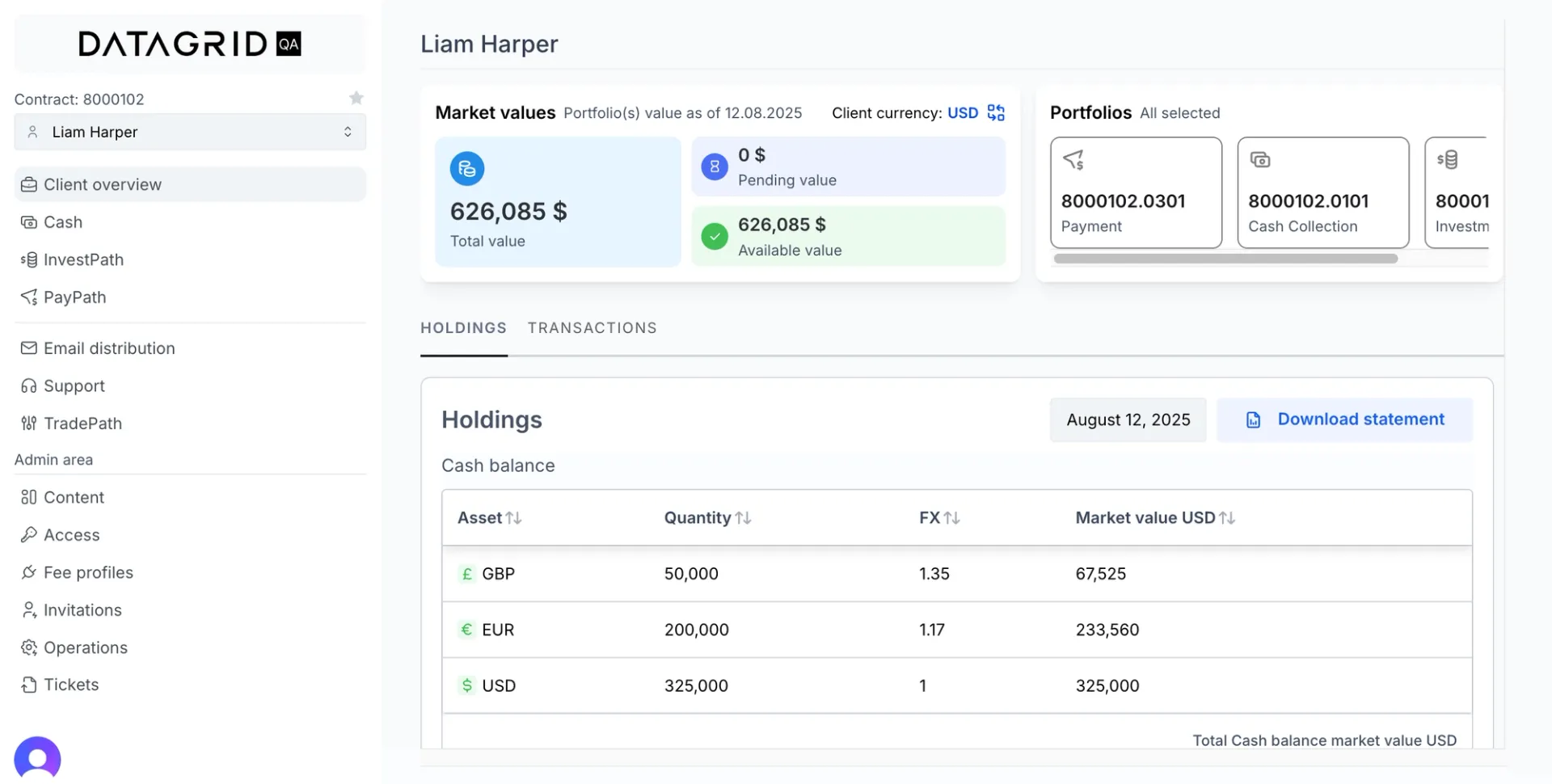Click the USD row quantity 325,000
The height and width of the screenshot is (784, 1552).
(696, 685)
